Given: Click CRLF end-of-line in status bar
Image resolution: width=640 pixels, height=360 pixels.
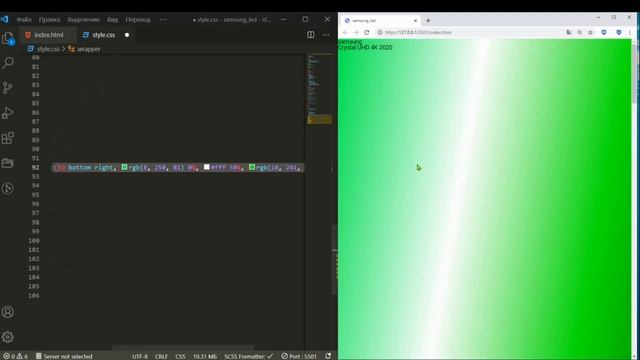Looking at the screenshot, I should 161,356.
